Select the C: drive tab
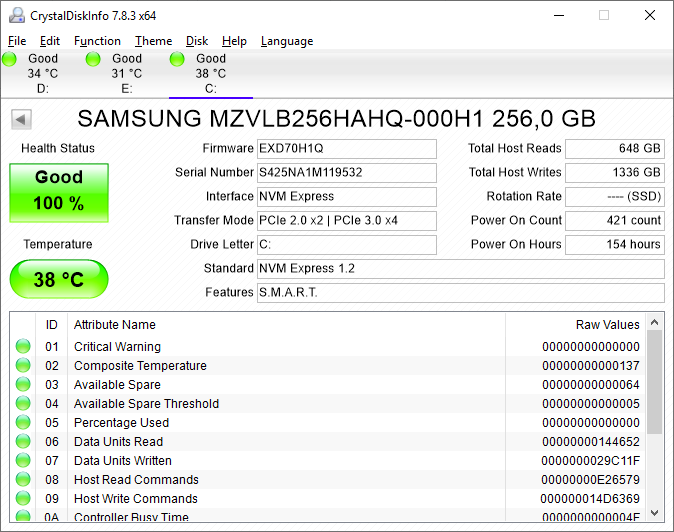Image resolution: width=674 pixels, height=532 pixels. 211,73
